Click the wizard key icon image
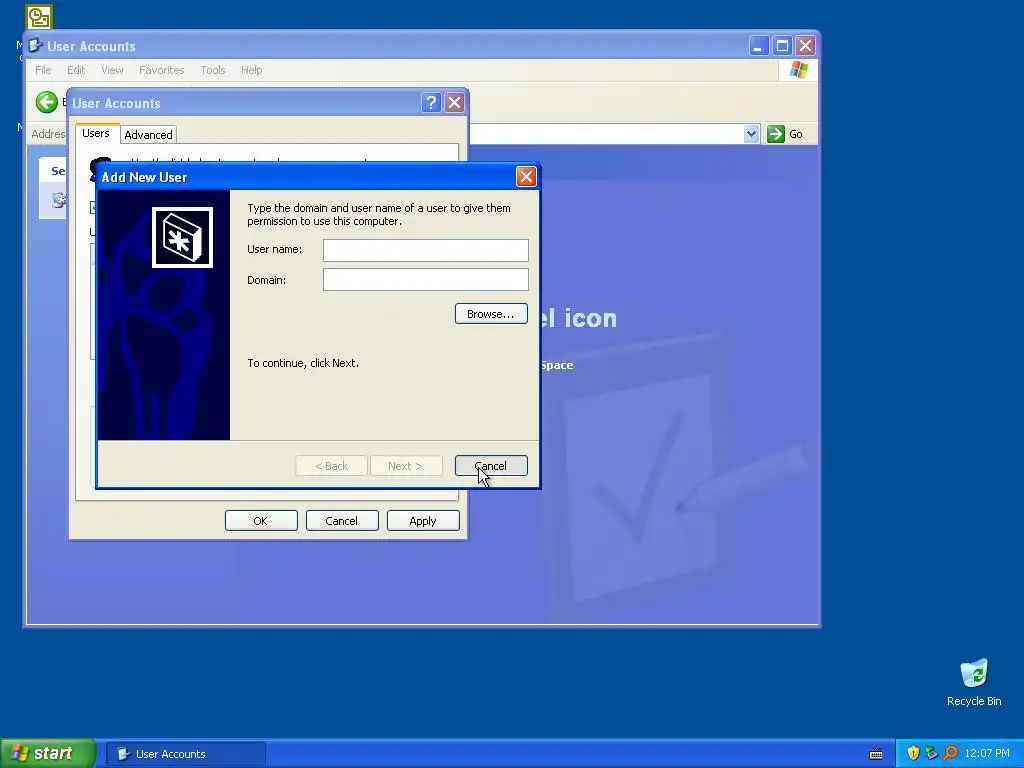 pos(182,237)
